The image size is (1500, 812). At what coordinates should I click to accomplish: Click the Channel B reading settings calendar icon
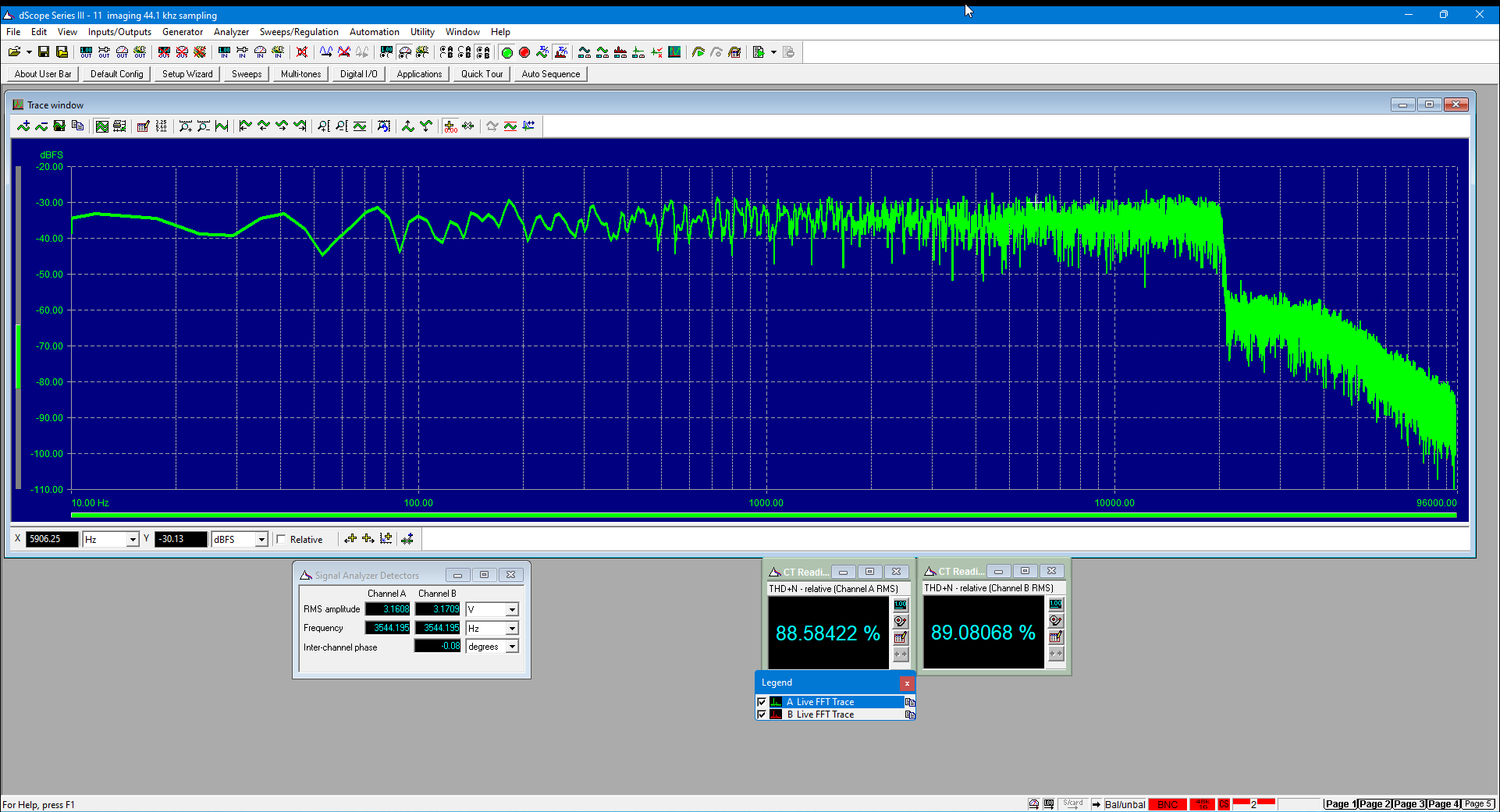tap(1056, 636)
